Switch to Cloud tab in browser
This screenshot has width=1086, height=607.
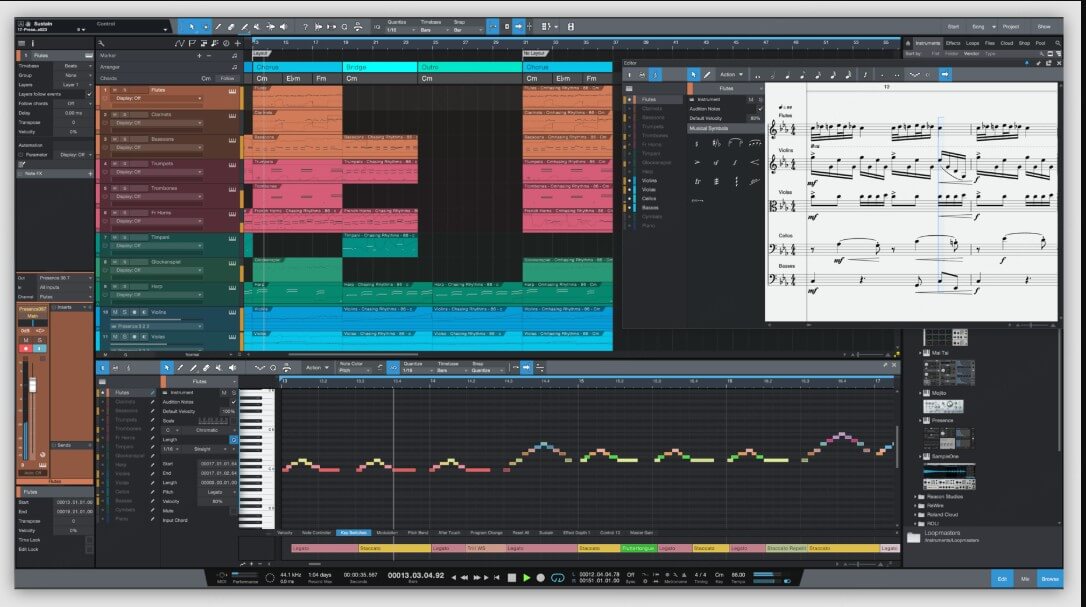point(1006,43)
